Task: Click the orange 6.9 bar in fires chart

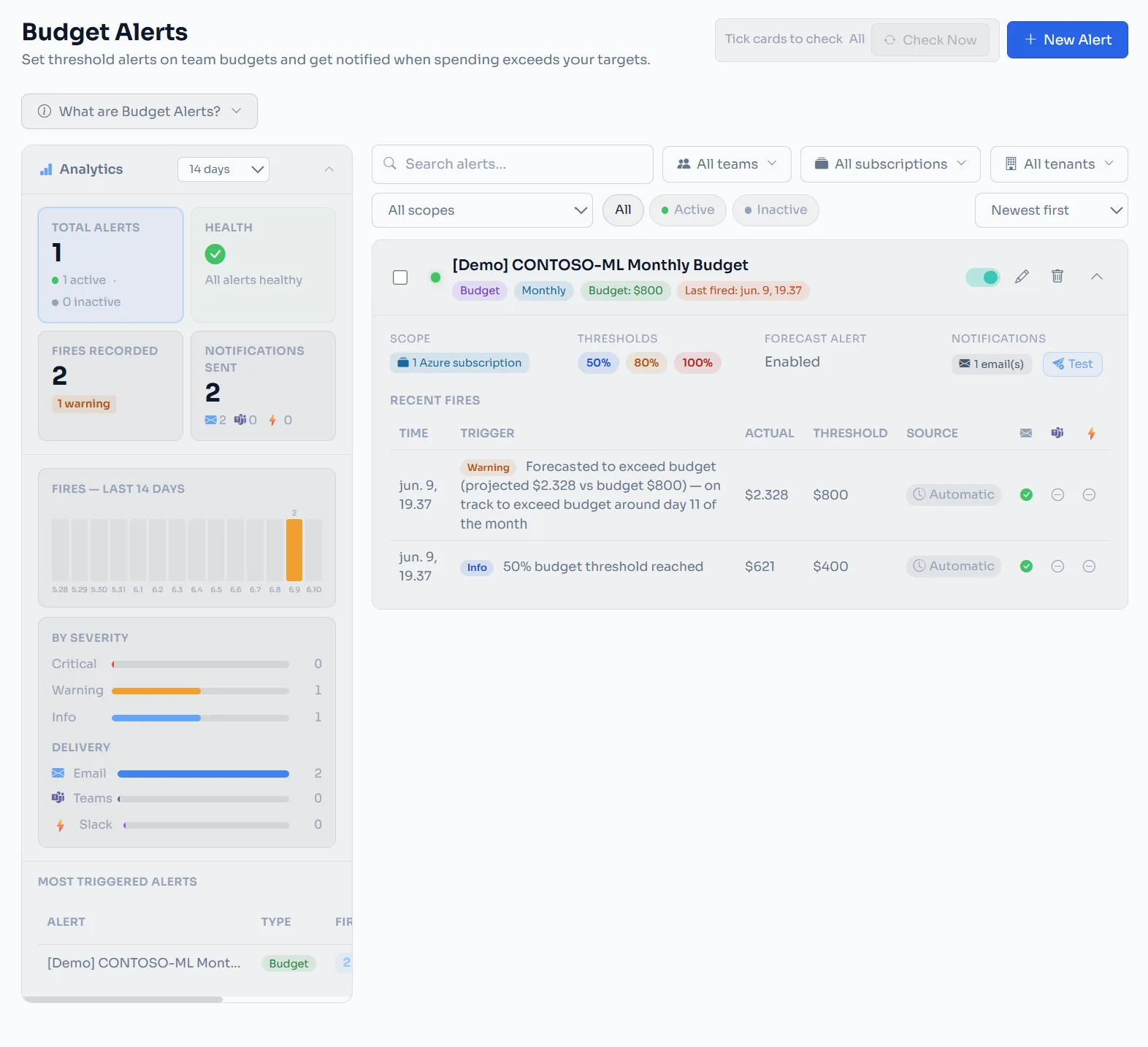Action: pos(294,550)
